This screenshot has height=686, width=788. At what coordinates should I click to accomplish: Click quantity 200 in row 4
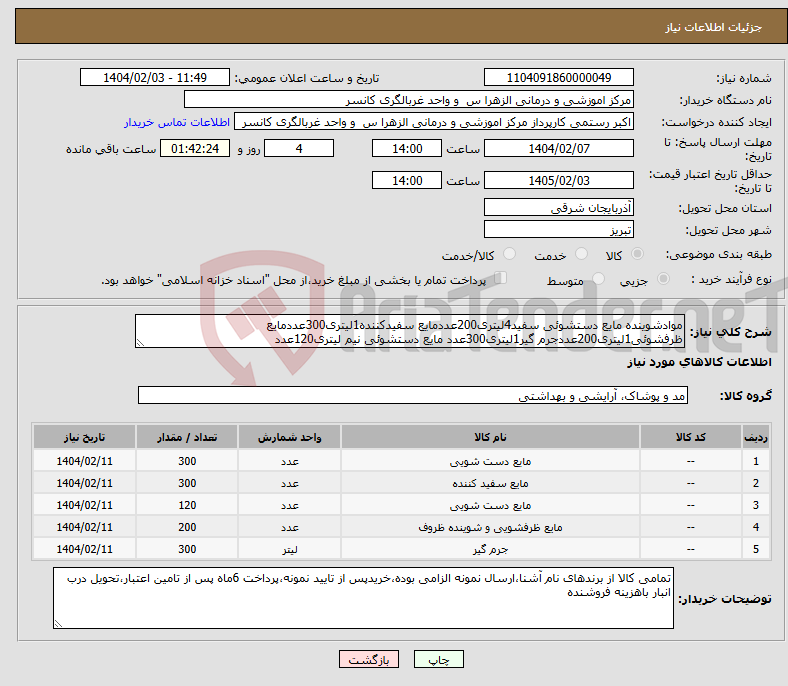(x=187, y=527)
